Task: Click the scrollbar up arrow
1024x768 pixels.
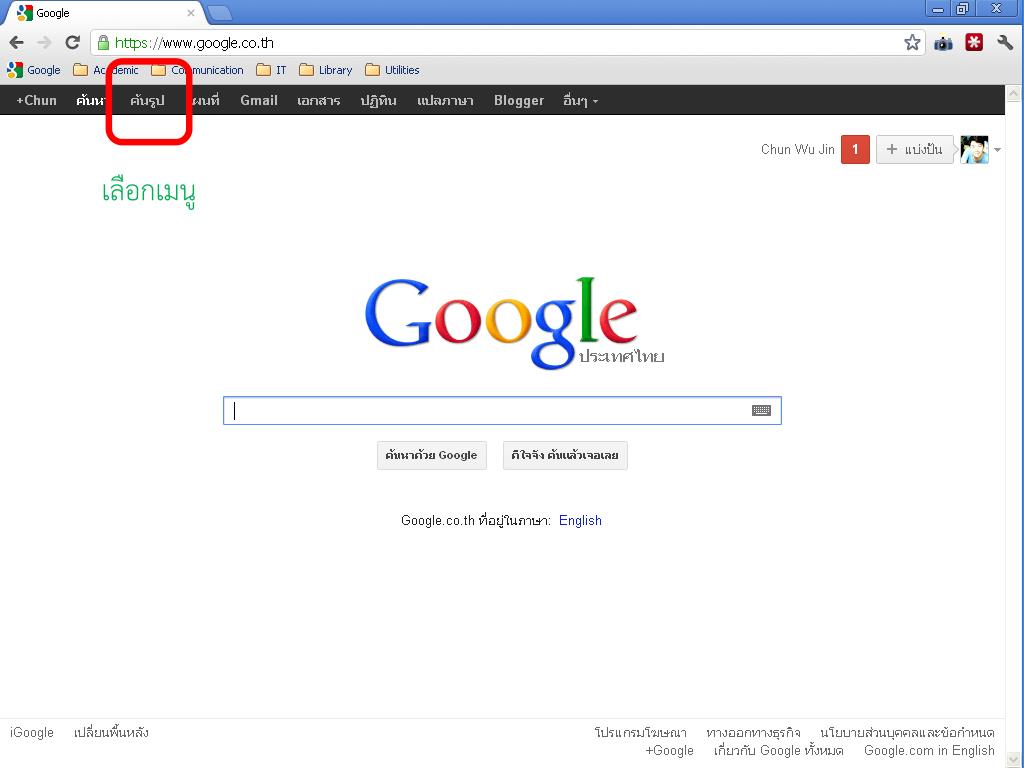Action: tap(1014, 93)
